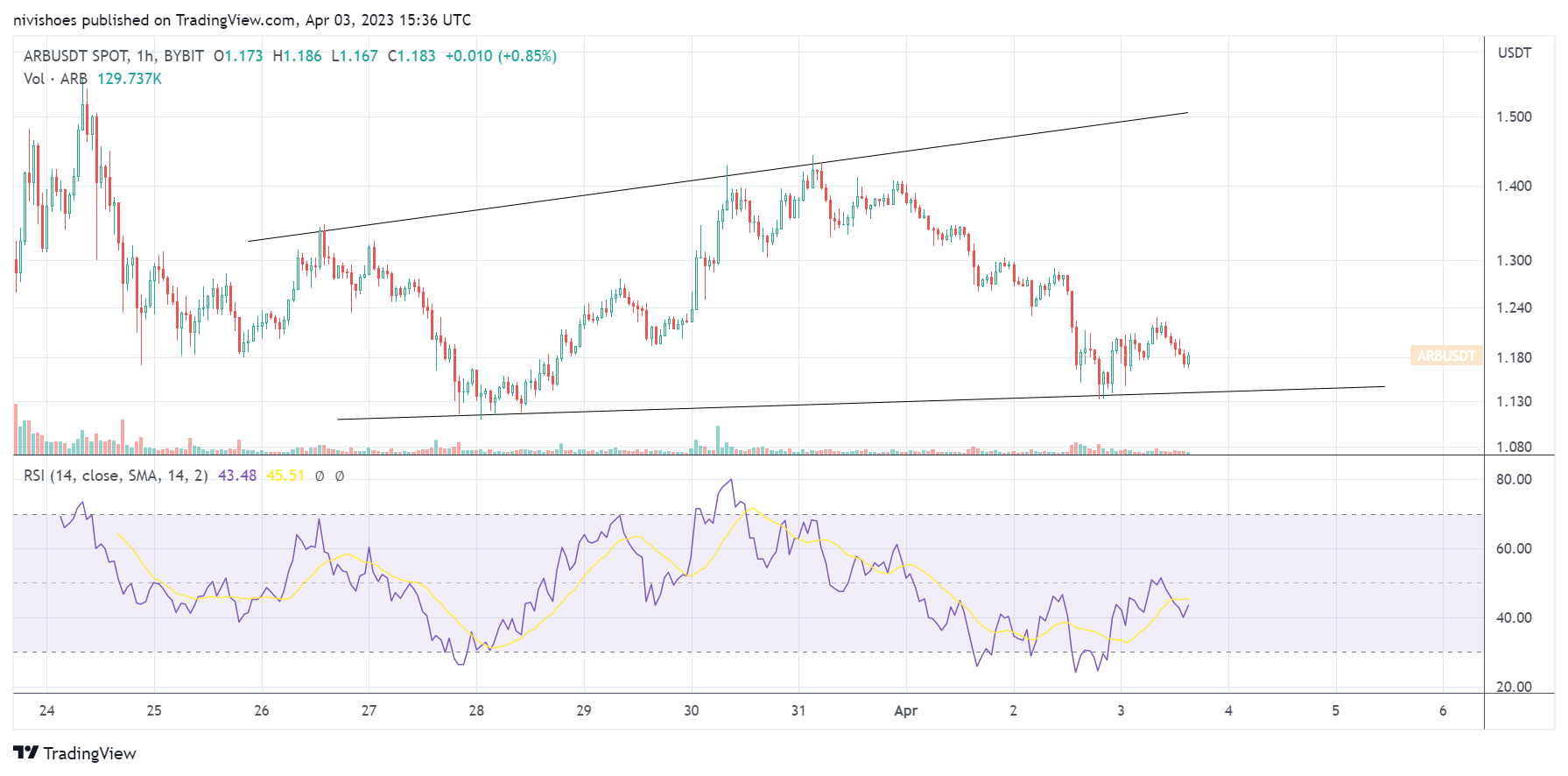Select the Vol · ARB indicator label
This screenshot has height=776, width=1568.
(55, 79)
